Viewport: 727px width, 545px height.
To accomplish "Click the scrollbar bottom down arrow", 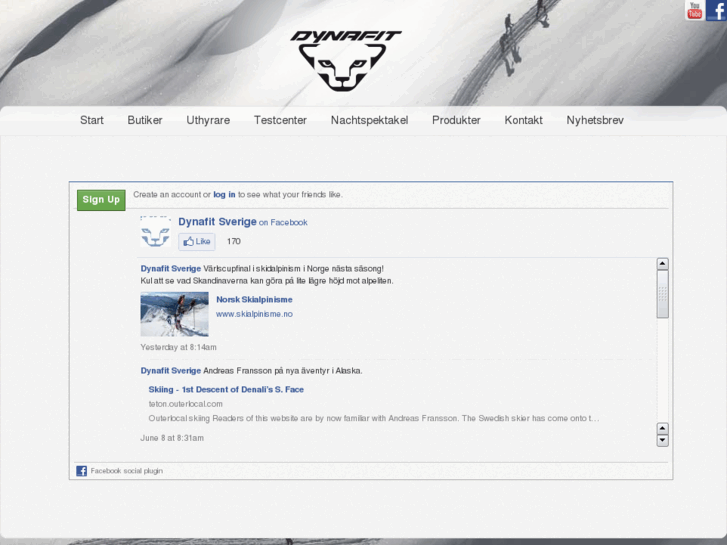I will (663, 440).
